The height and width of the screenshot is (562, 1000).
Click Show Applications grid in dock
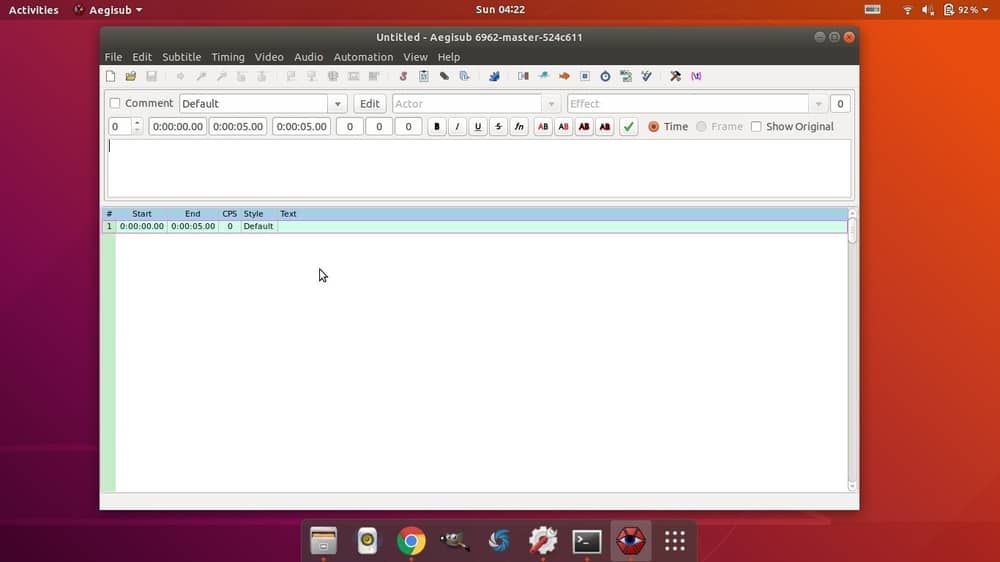click(675, 541)
